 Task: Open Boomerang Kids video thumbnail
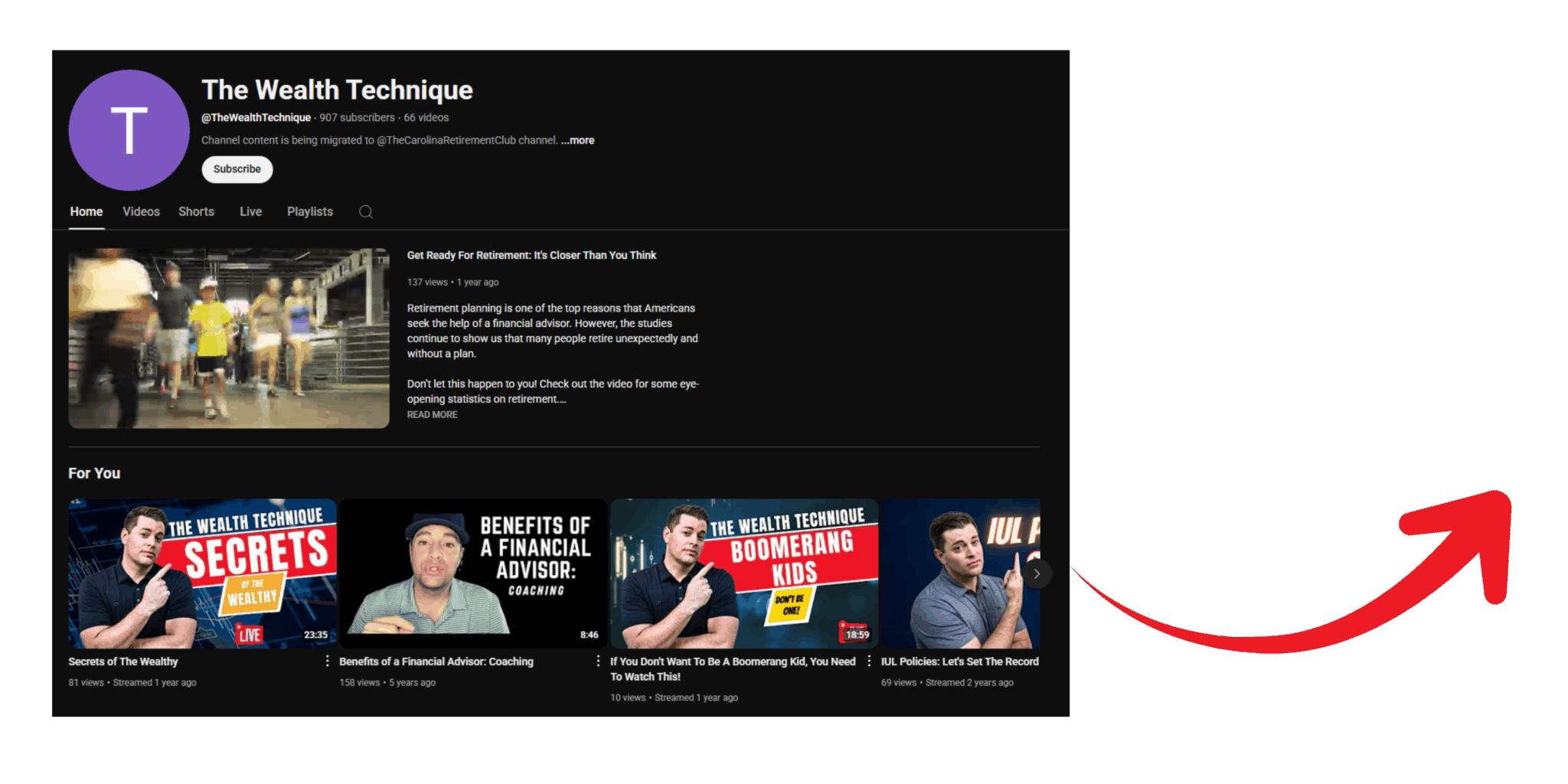pyautogui.click(x=743, y=573)
